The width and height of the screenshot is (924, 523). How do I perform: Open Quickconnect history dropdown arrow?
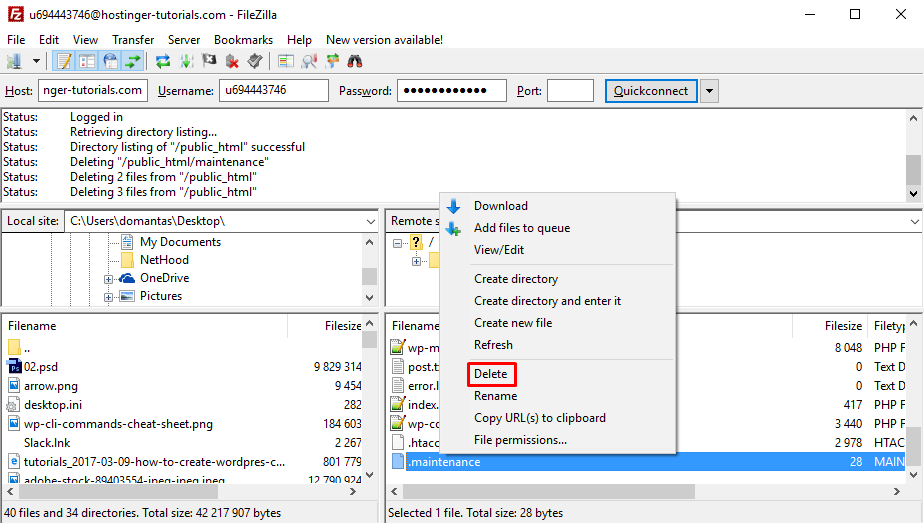click(x=709, y=91)
